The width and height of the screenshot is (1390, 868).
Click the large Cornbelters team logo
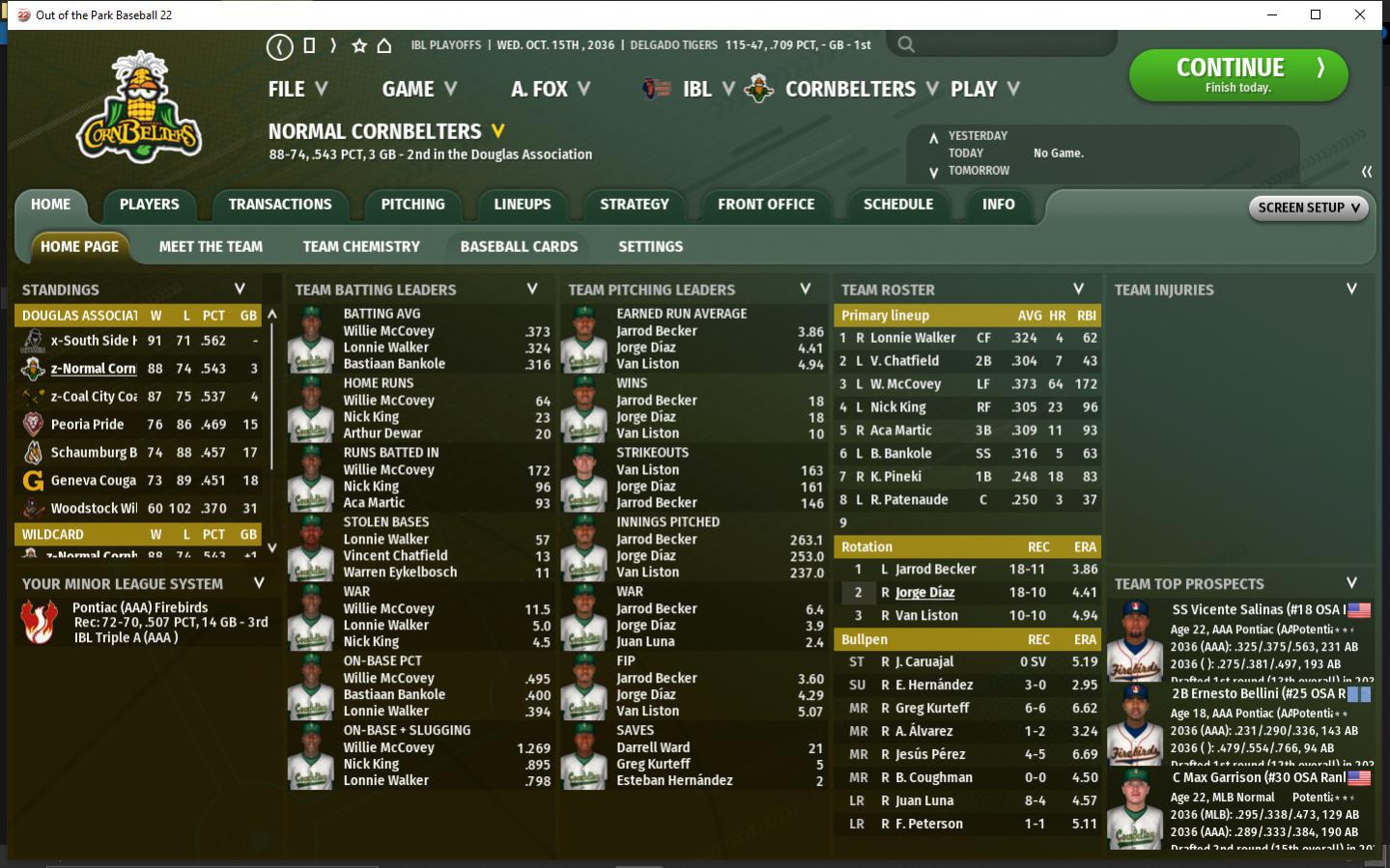[x=139, y=108]
